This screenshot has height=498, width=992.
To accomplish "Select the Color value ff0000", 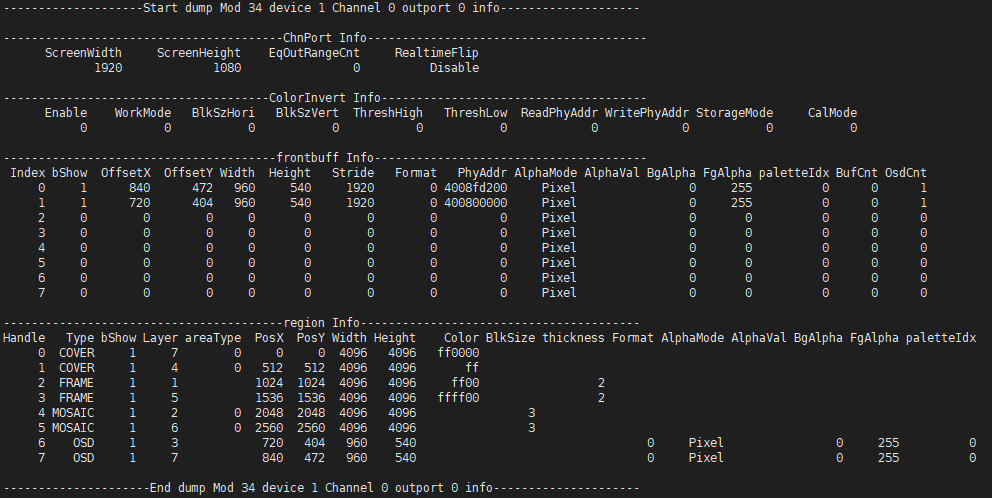I will pos(459,353).
